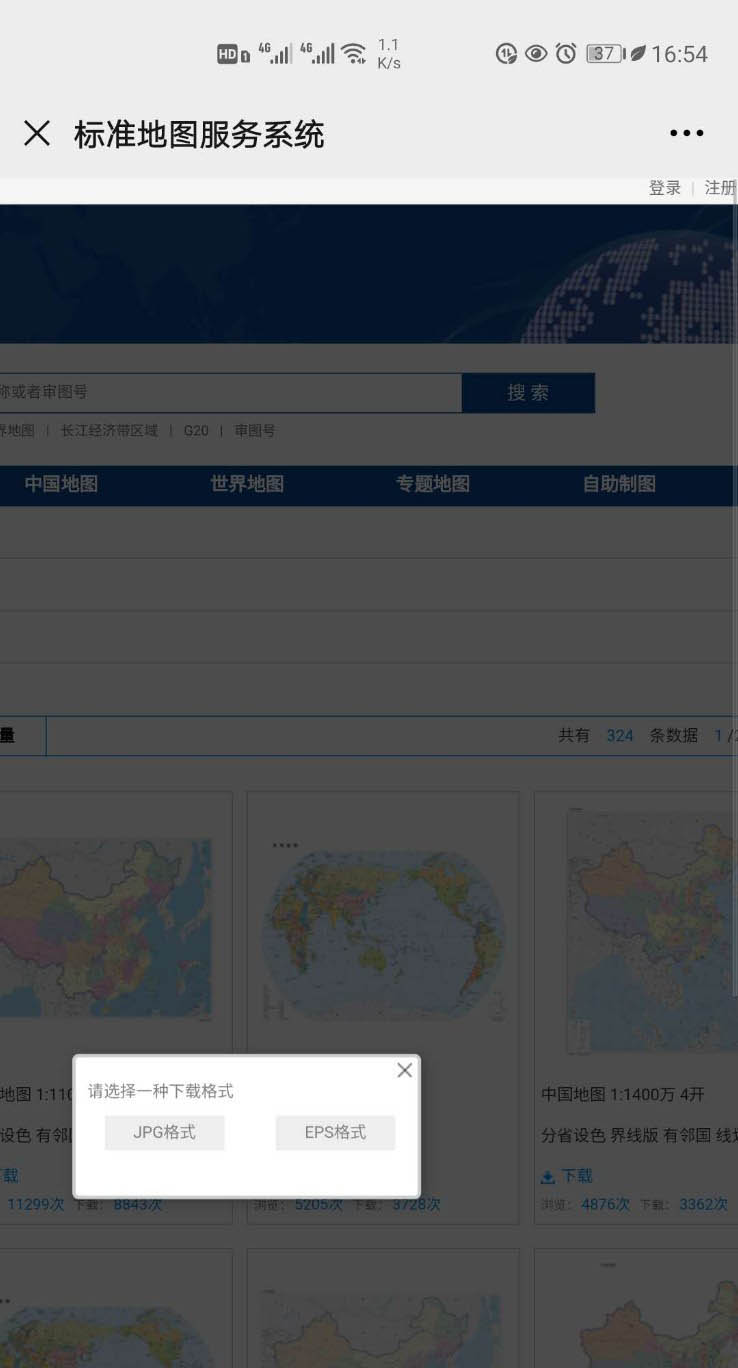Focus the map name search field
The image size is (738, 1368).
230,392
